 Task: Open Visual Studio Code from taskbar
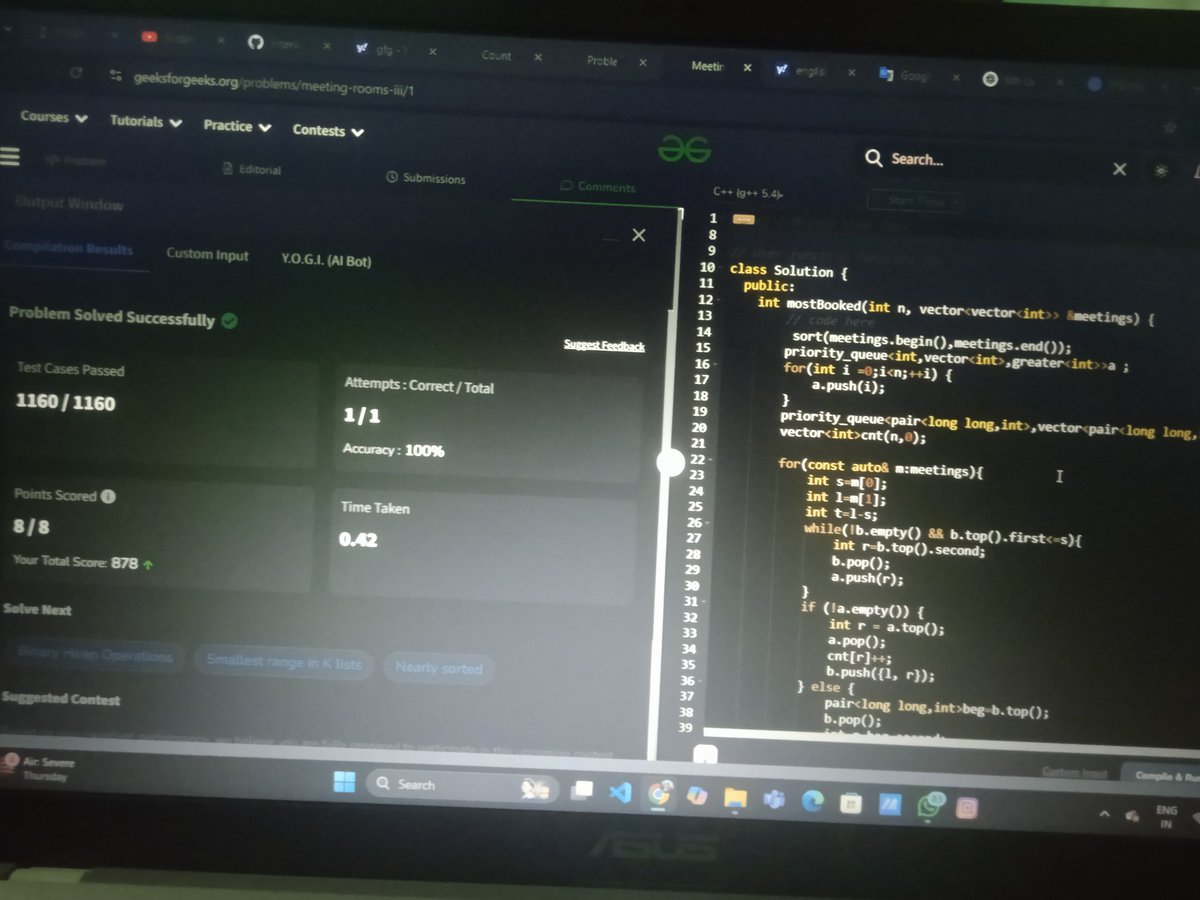point(620,794)
